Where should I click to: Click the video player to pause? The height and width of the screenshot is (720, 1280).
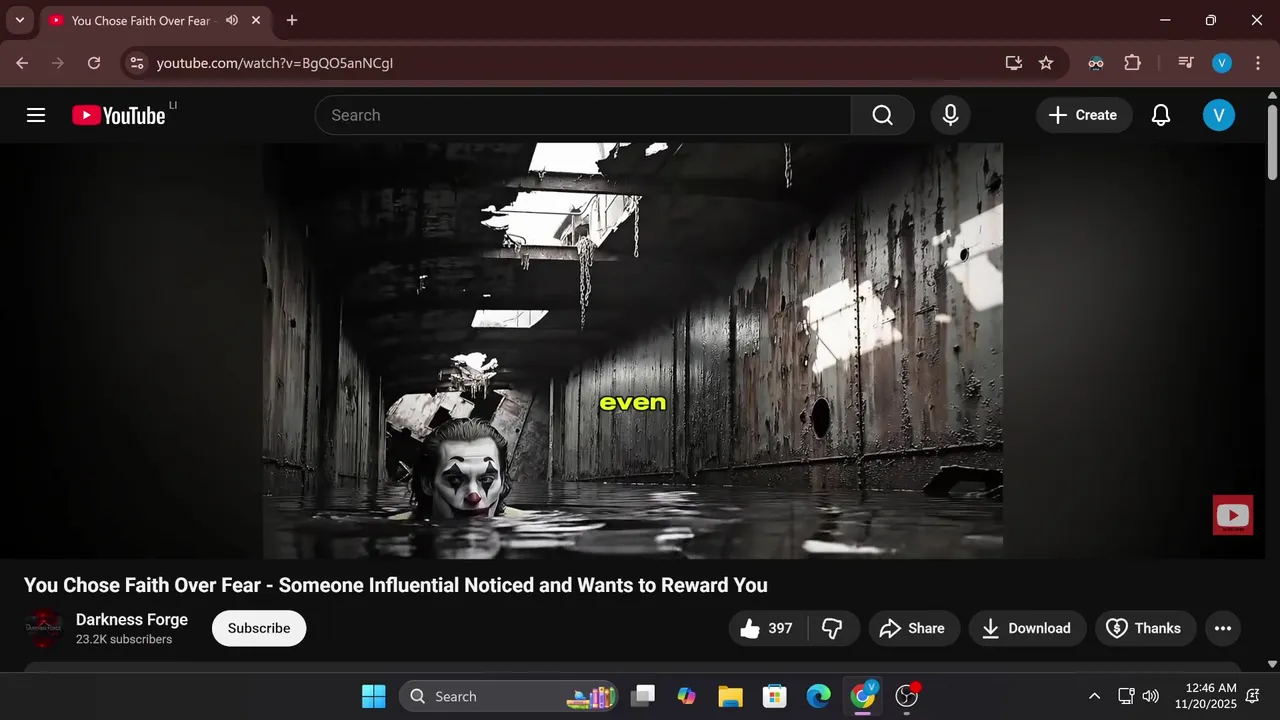(633, 350)
